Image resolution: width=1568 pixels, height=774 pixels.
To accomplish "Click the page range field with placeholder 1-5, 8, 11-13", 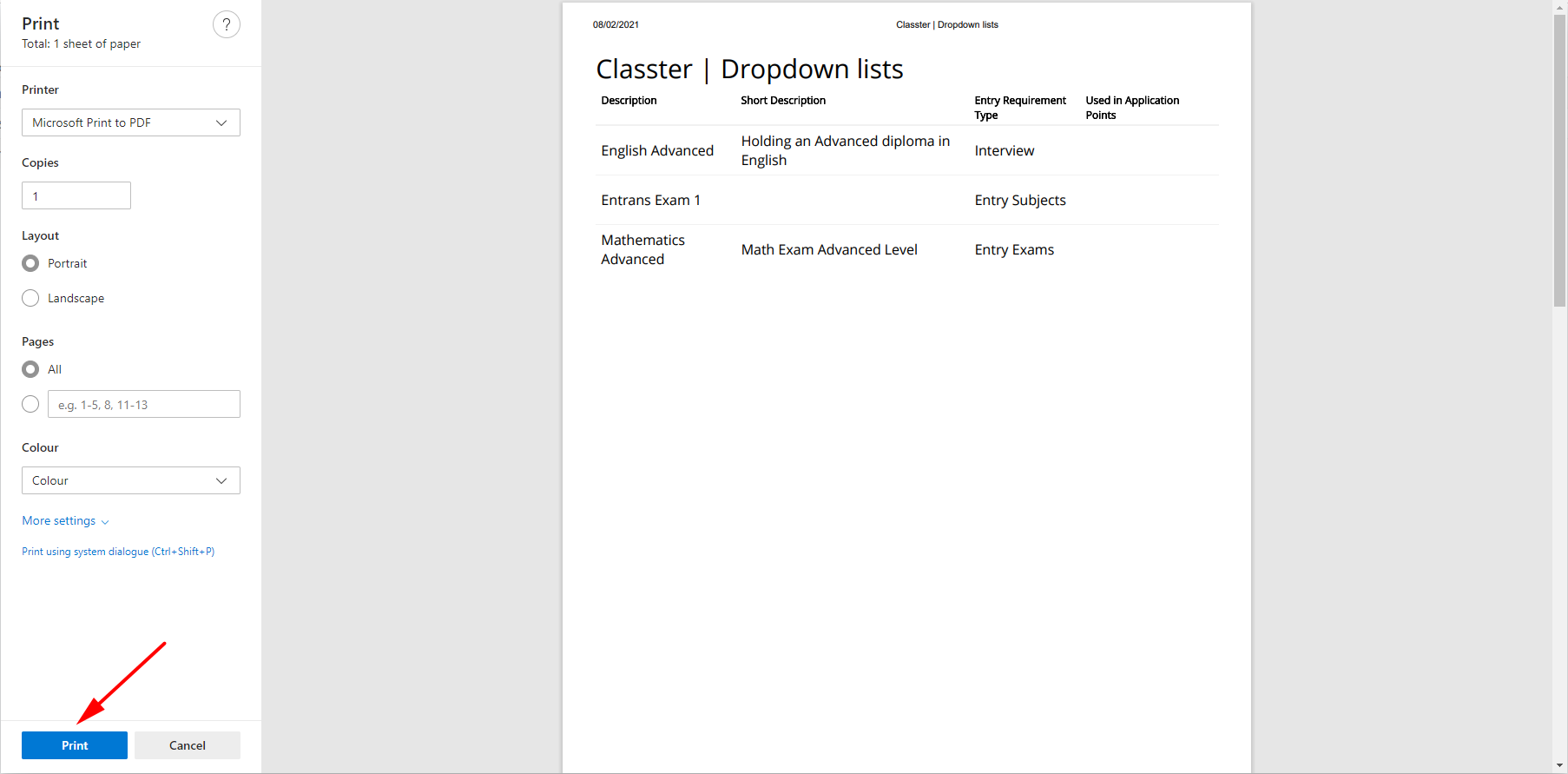I will tap(144, 404).
